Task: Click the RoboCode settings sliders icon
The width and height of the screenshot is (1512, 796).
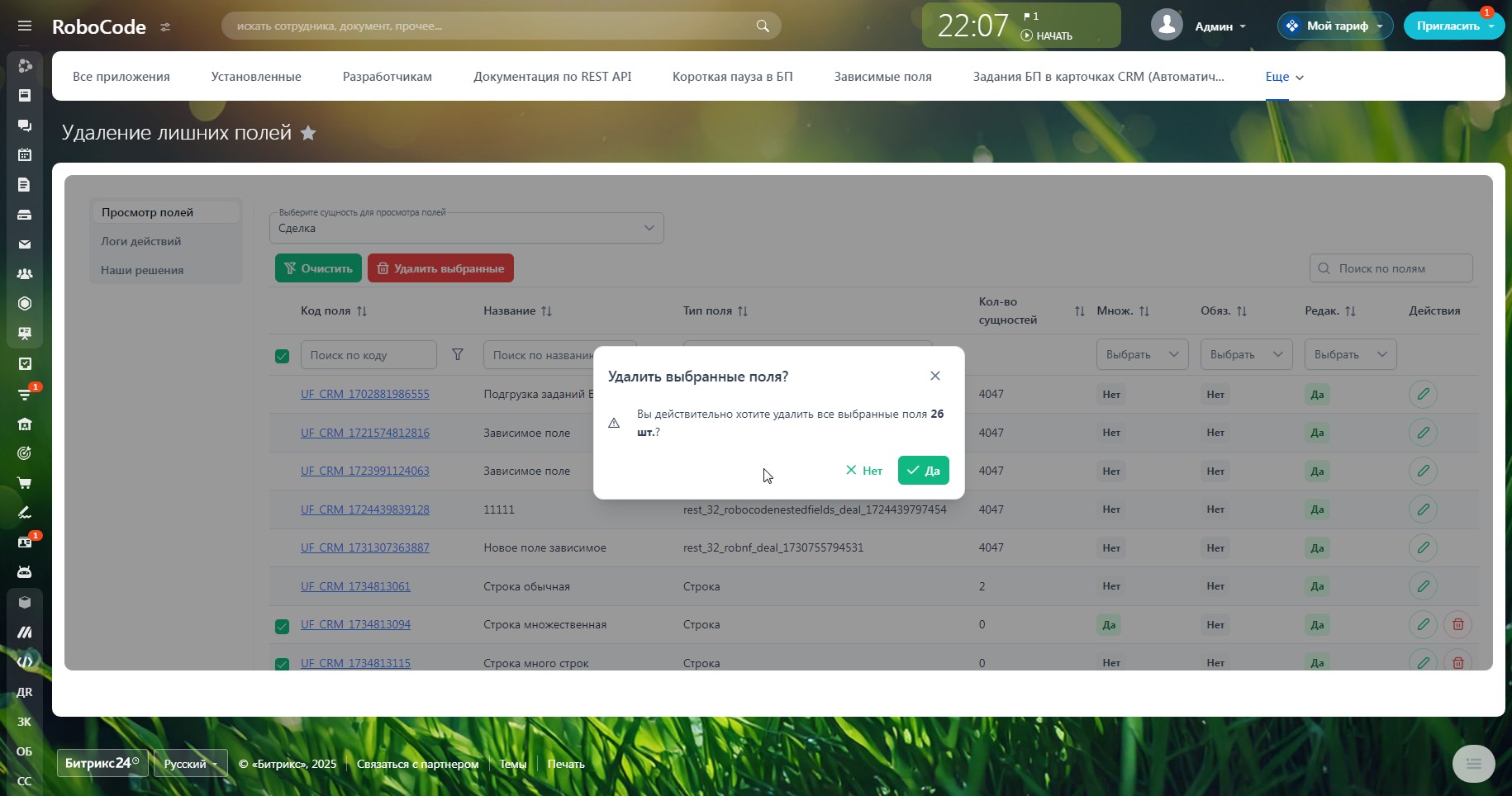Action: point(165,26)
